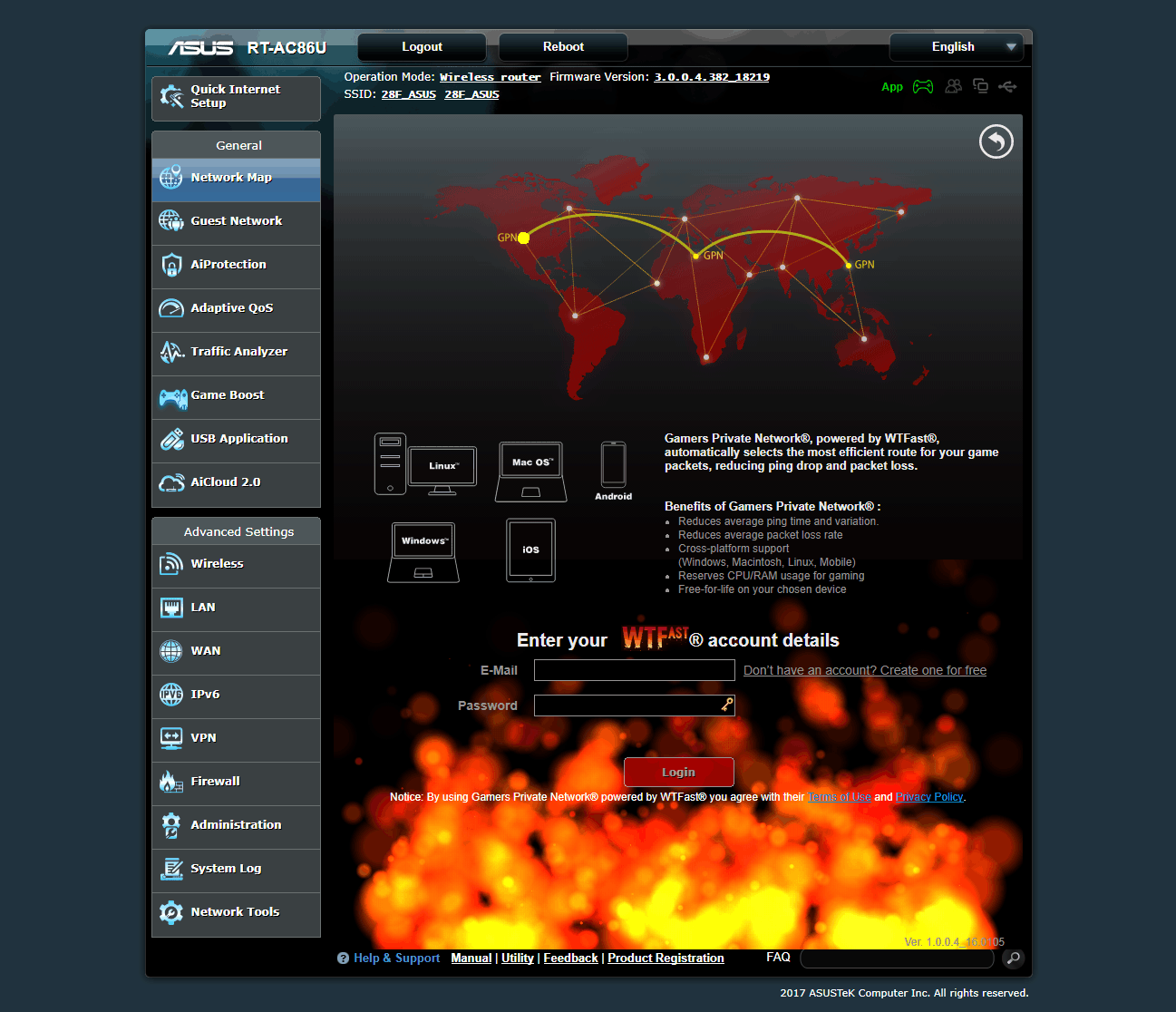This screenshot has height=1012, width=1176.
Task: Click the Wireless settings icon
Action: (171, 564)
